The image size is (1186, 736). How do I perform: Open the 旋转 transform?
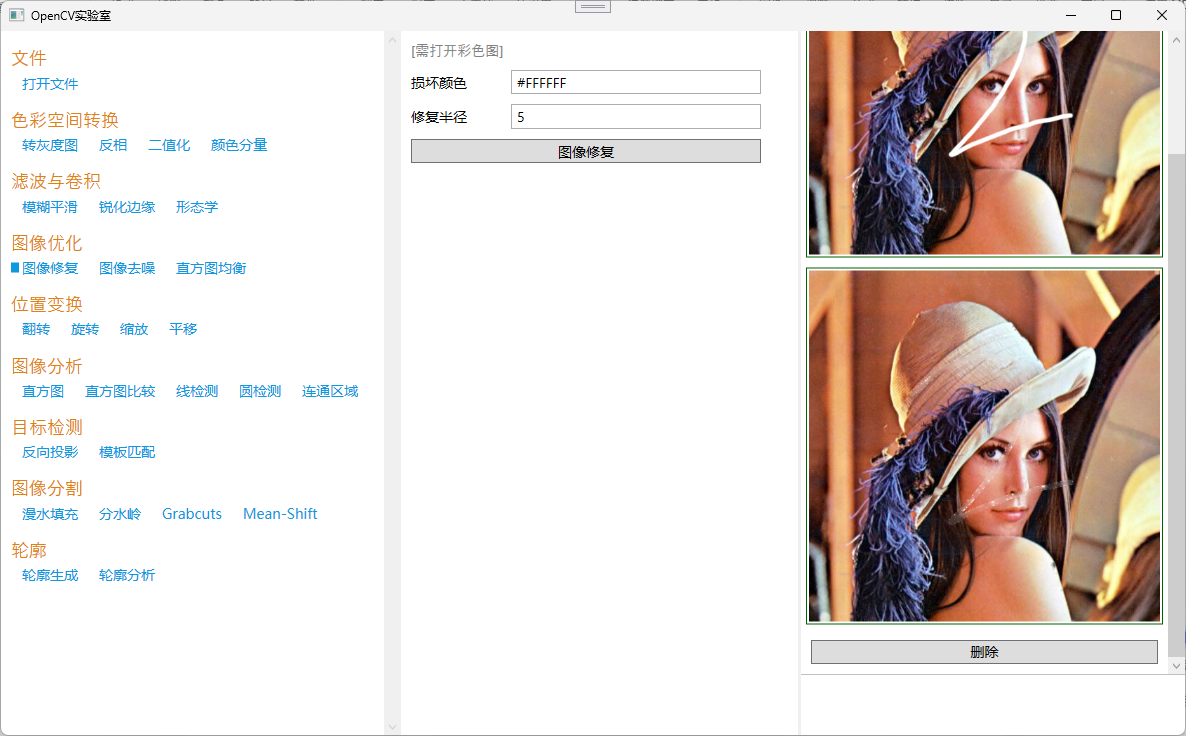point(85,329)
